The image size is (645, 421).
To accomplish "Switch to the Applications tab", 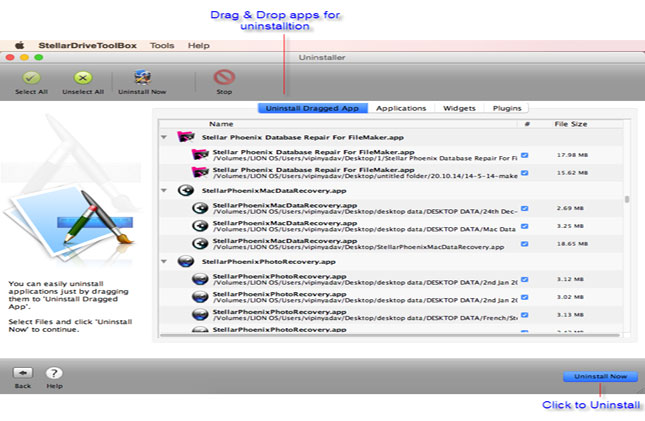I will pyautogui.click(x=401, y=108).
